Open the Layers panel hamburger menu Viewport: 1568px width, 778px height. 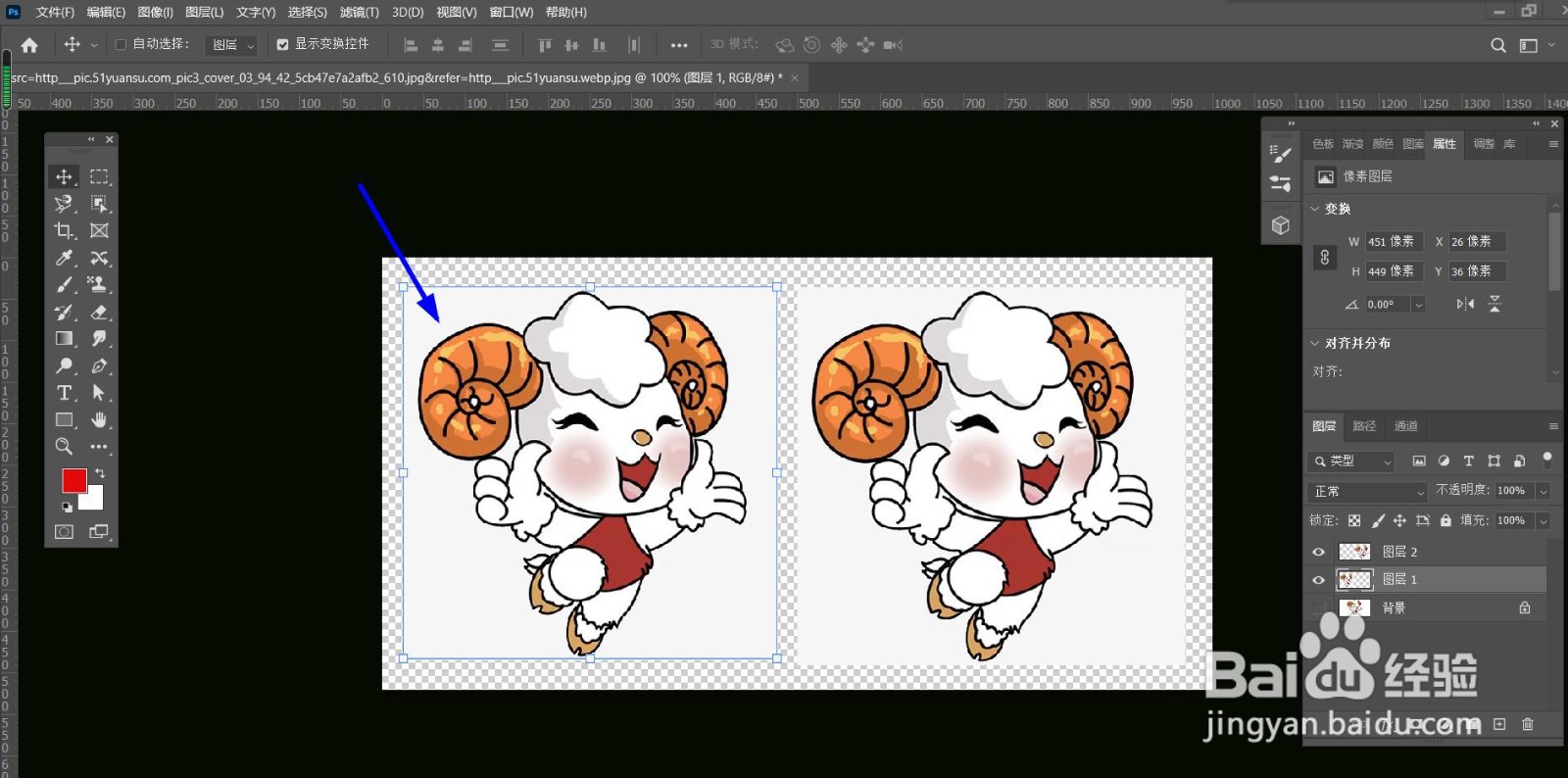pyautogui.click(x=1553, y=426)
